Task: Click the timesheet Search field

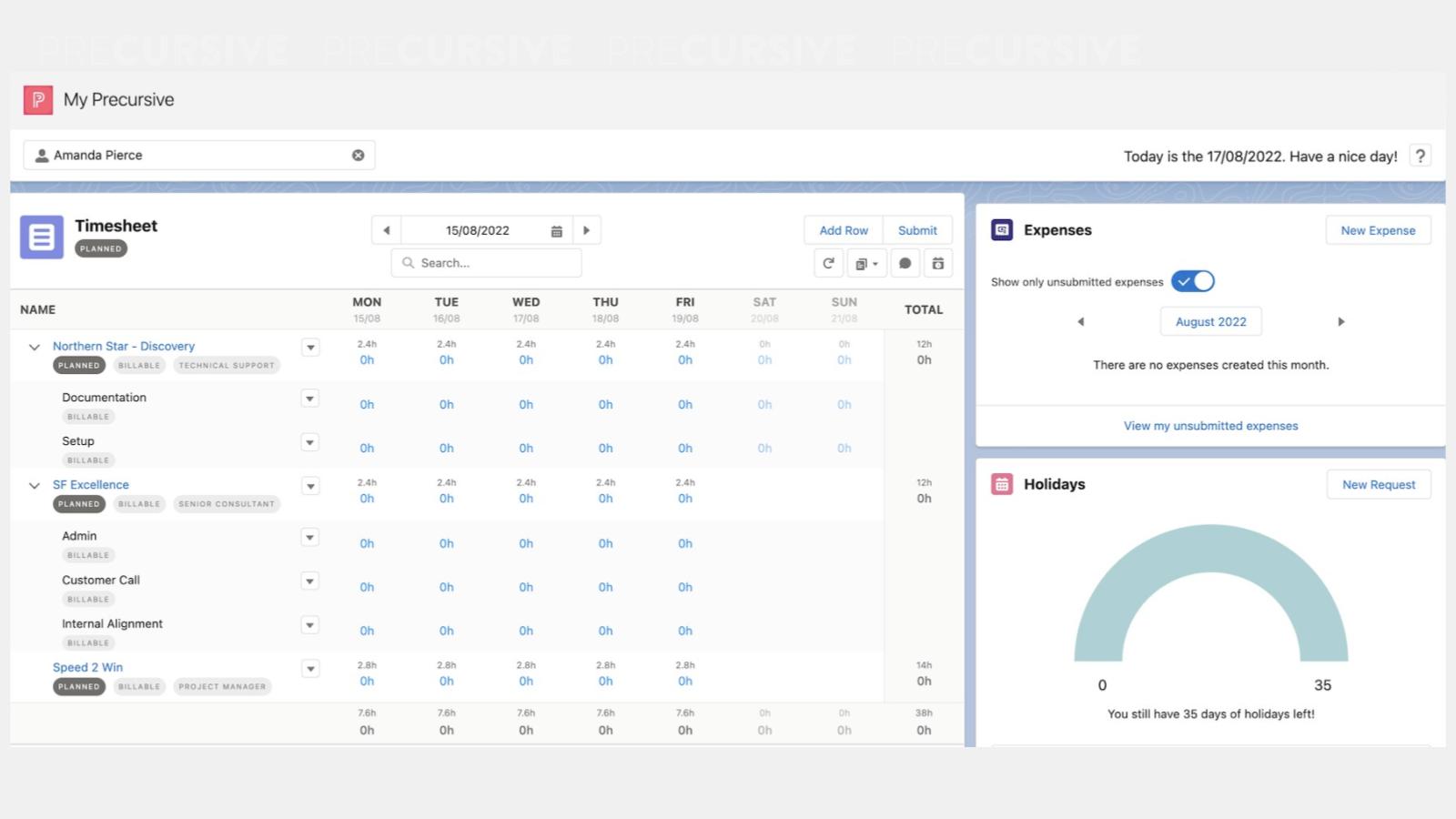Action: [487, 263]
